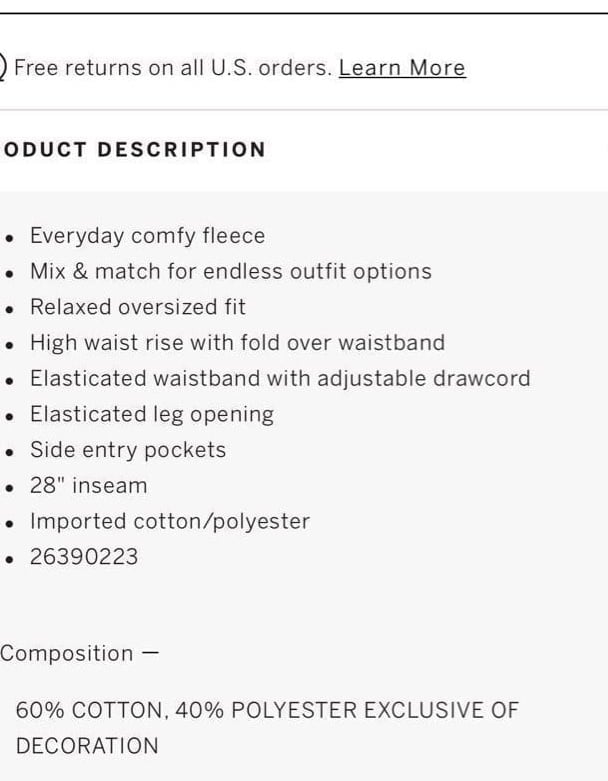The width and height of the screenshot is (608, 781).
Task: Click the 28" inseam detail
Action: pos(89,486)
